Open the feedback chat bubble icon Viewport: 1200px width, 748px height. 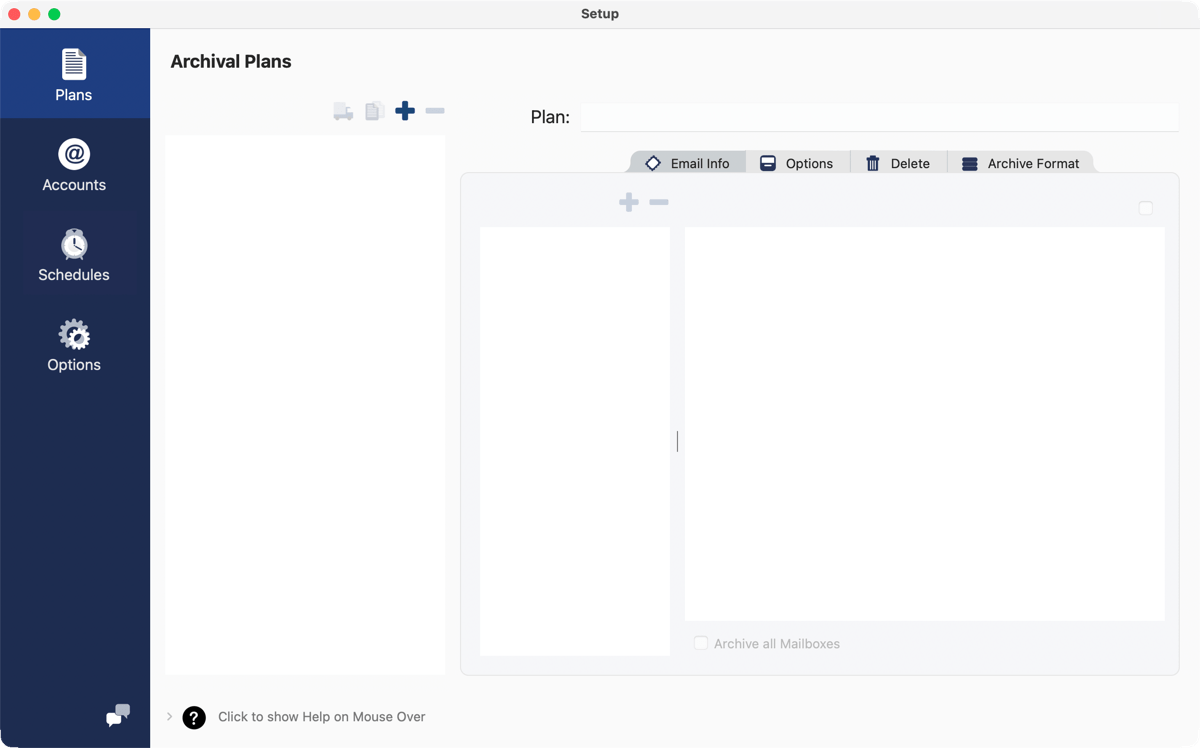(x=117, y=716)
